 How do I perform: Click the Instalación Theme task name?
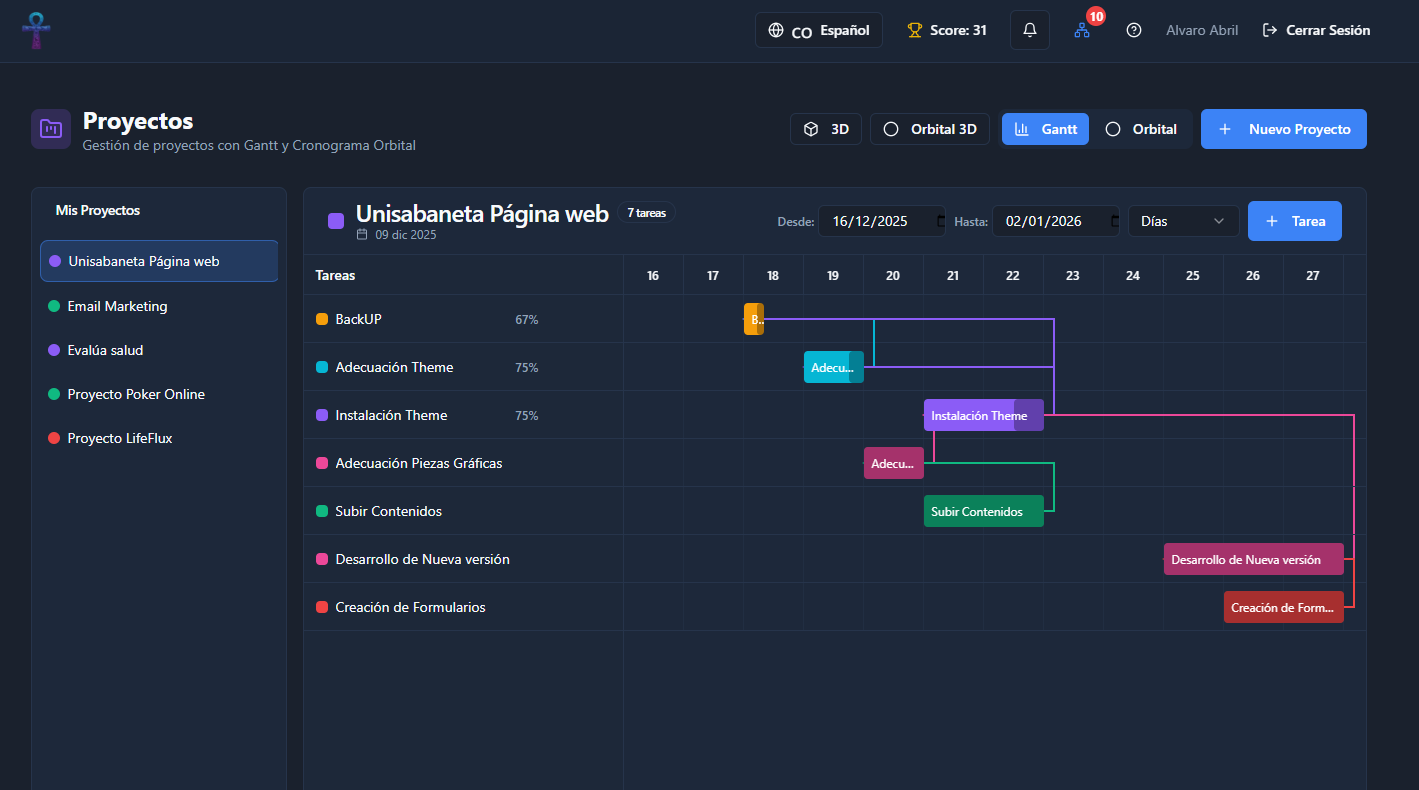tap(392, 415)
